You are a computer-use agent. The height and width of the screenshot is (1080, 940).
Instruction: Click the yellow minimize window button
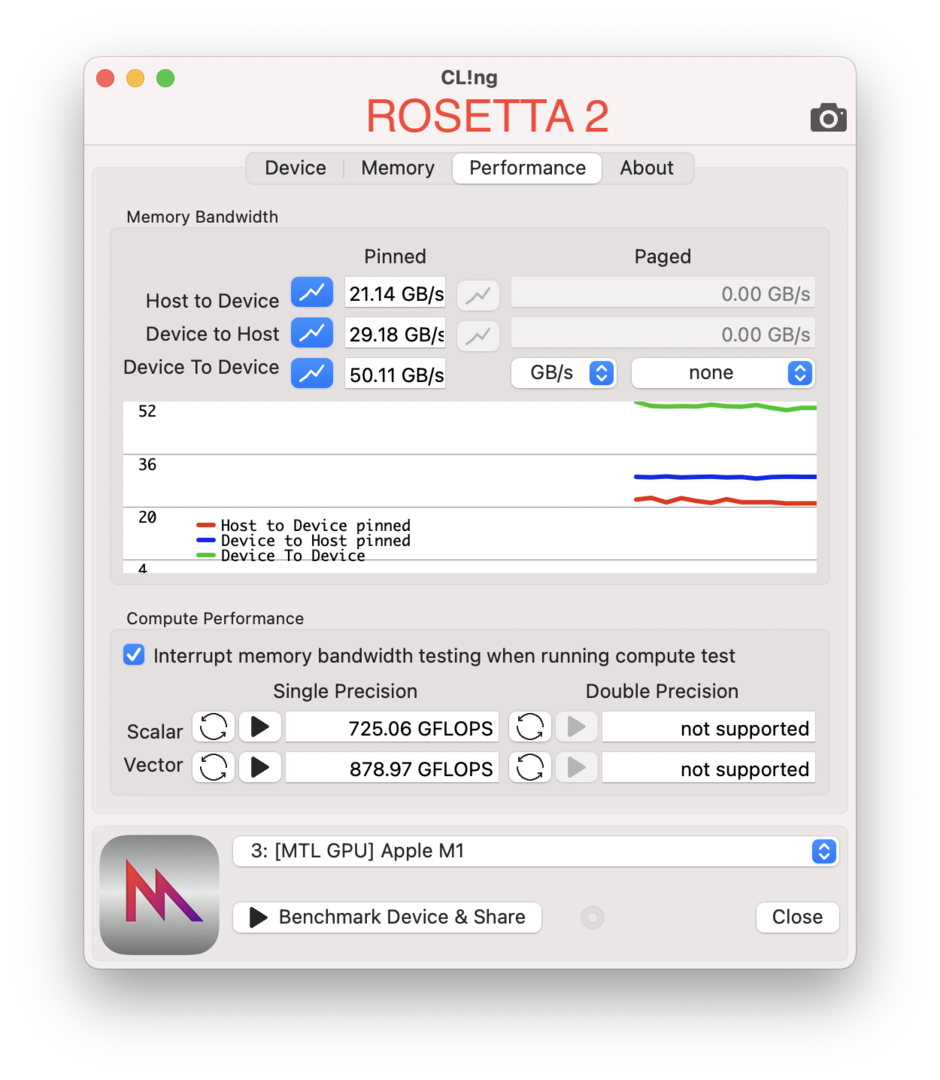[x=136, y=79]
